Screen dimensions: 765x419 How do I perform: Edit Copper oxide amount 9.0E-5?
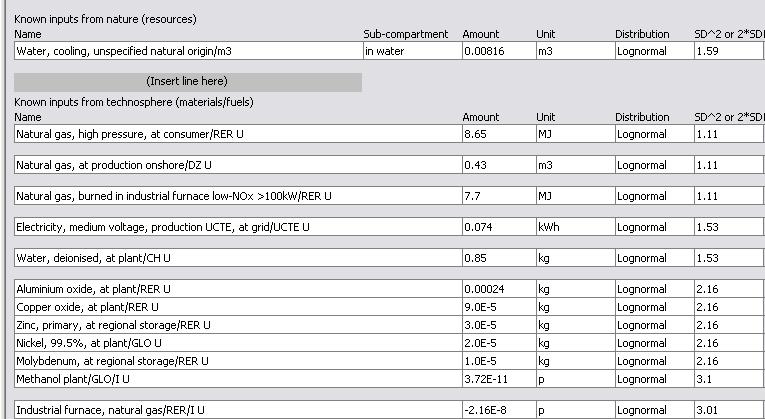(x=496, y=308)
